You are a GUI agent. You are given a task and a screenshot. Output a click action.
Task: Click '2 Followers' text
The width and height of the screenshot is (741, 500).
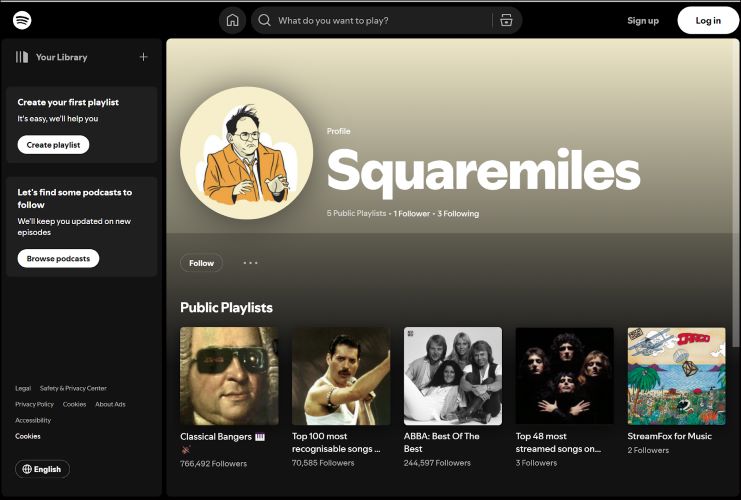(648, 450)
